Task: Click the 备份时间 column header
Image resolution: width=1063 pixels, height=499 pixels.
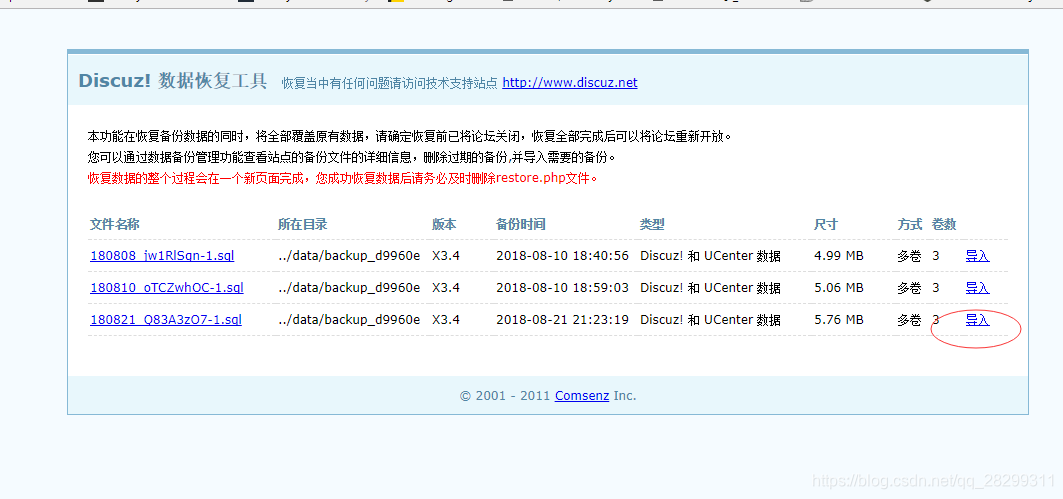Action: 521,224
